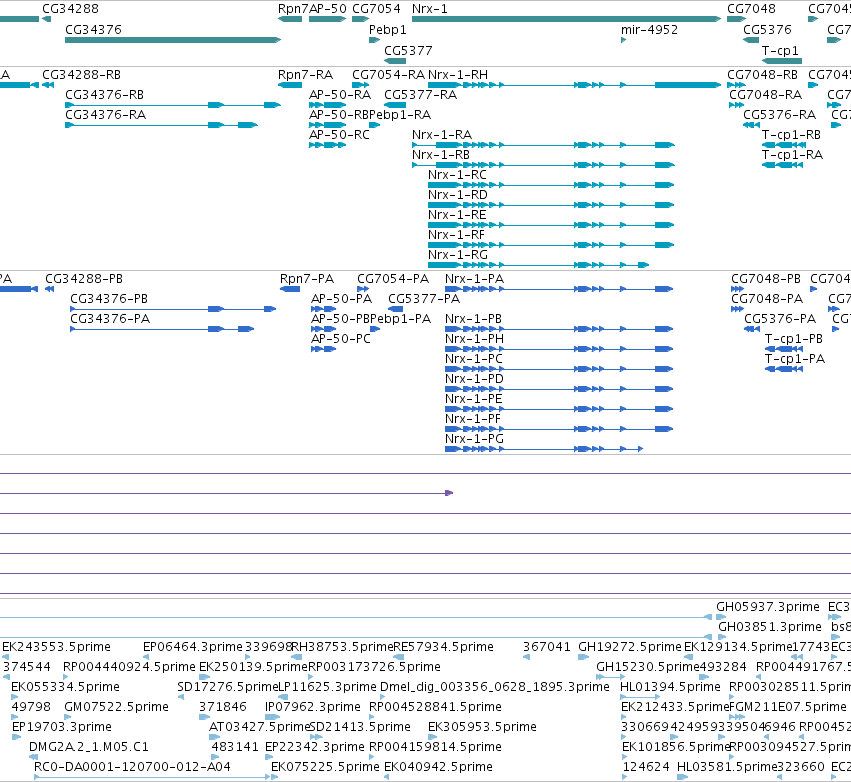Select protein Nrx-1-PD

coord(474,379)
